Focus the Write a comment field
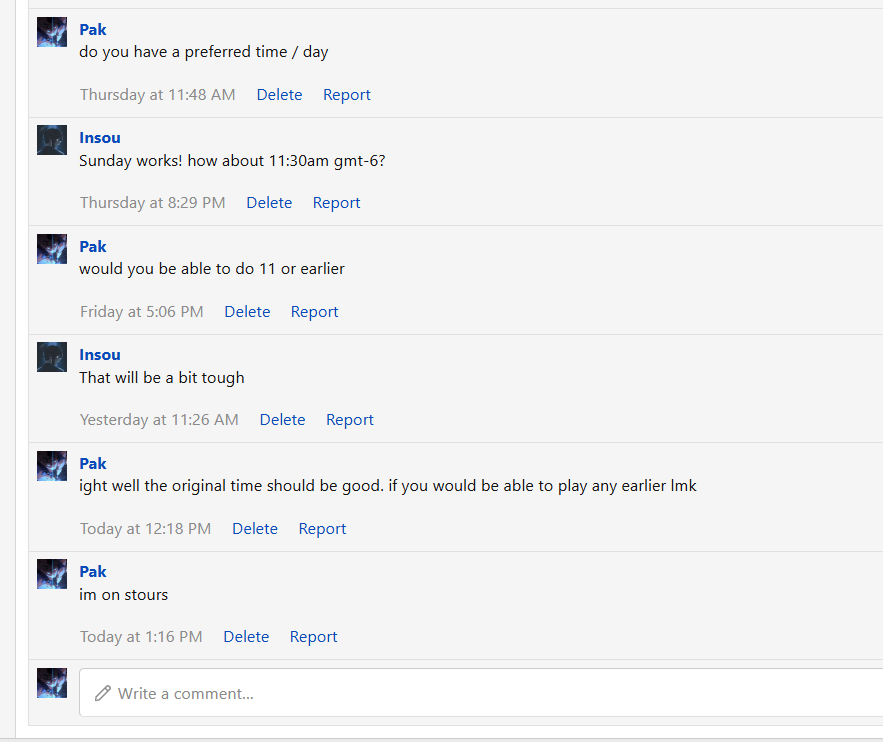Screen dimensions: 883x742 [481, 693]
